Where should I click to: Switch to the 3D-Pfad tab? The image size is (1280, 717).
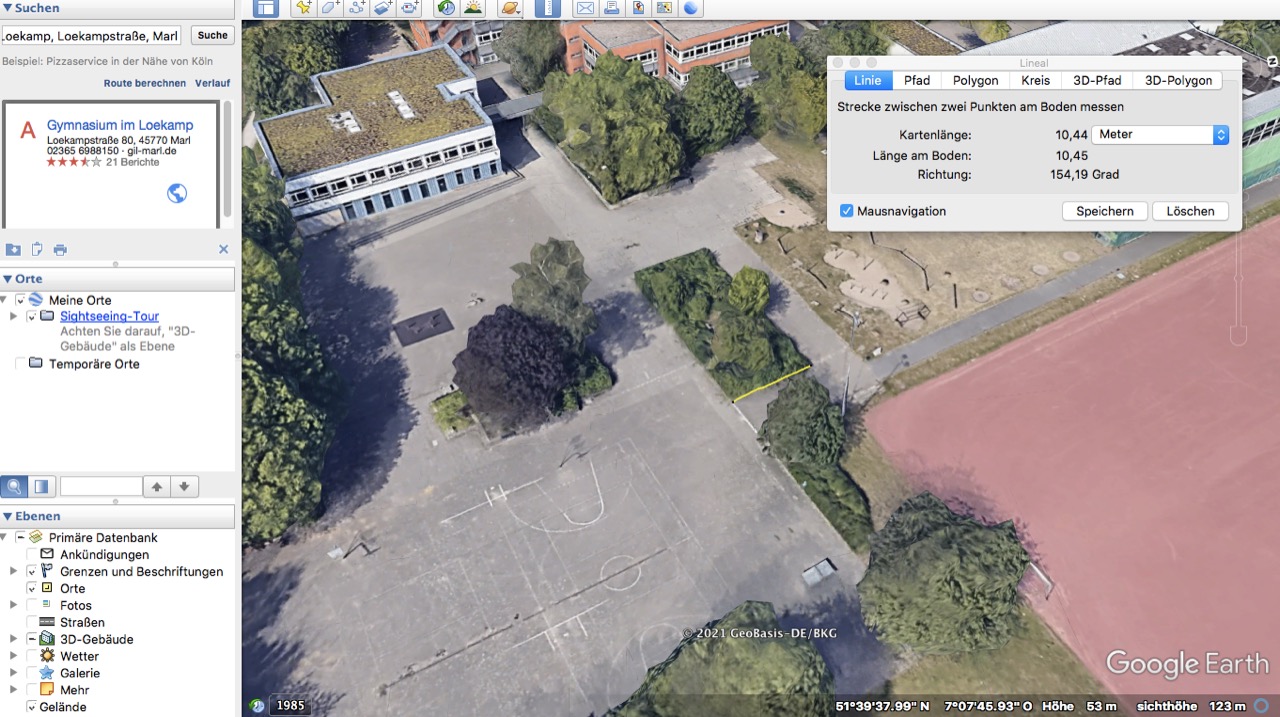point(1097,80)
